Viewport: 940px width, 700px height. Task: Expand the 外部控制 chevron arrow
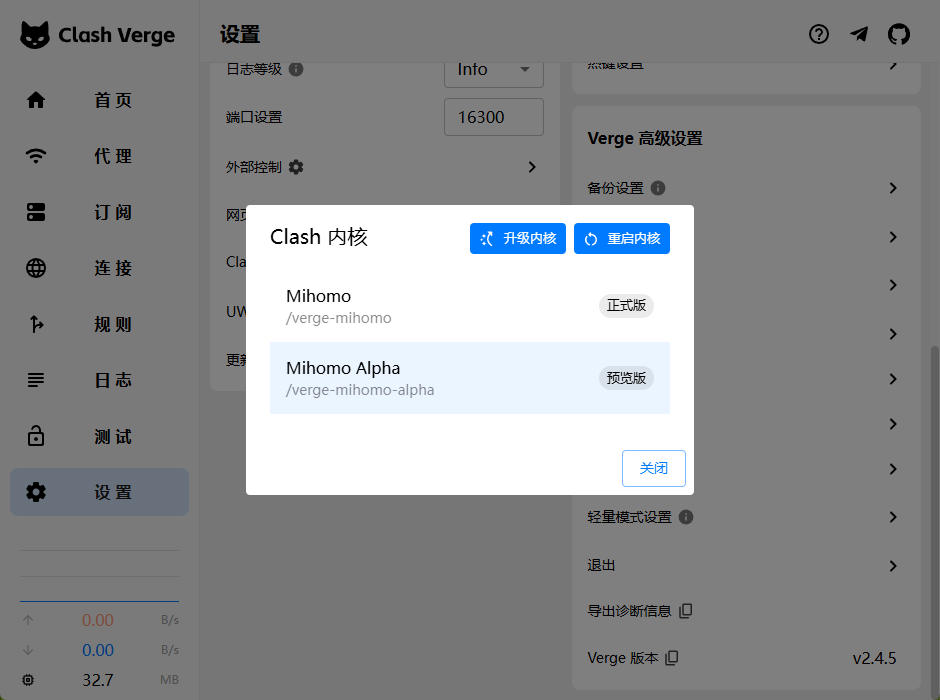[532, 167]
